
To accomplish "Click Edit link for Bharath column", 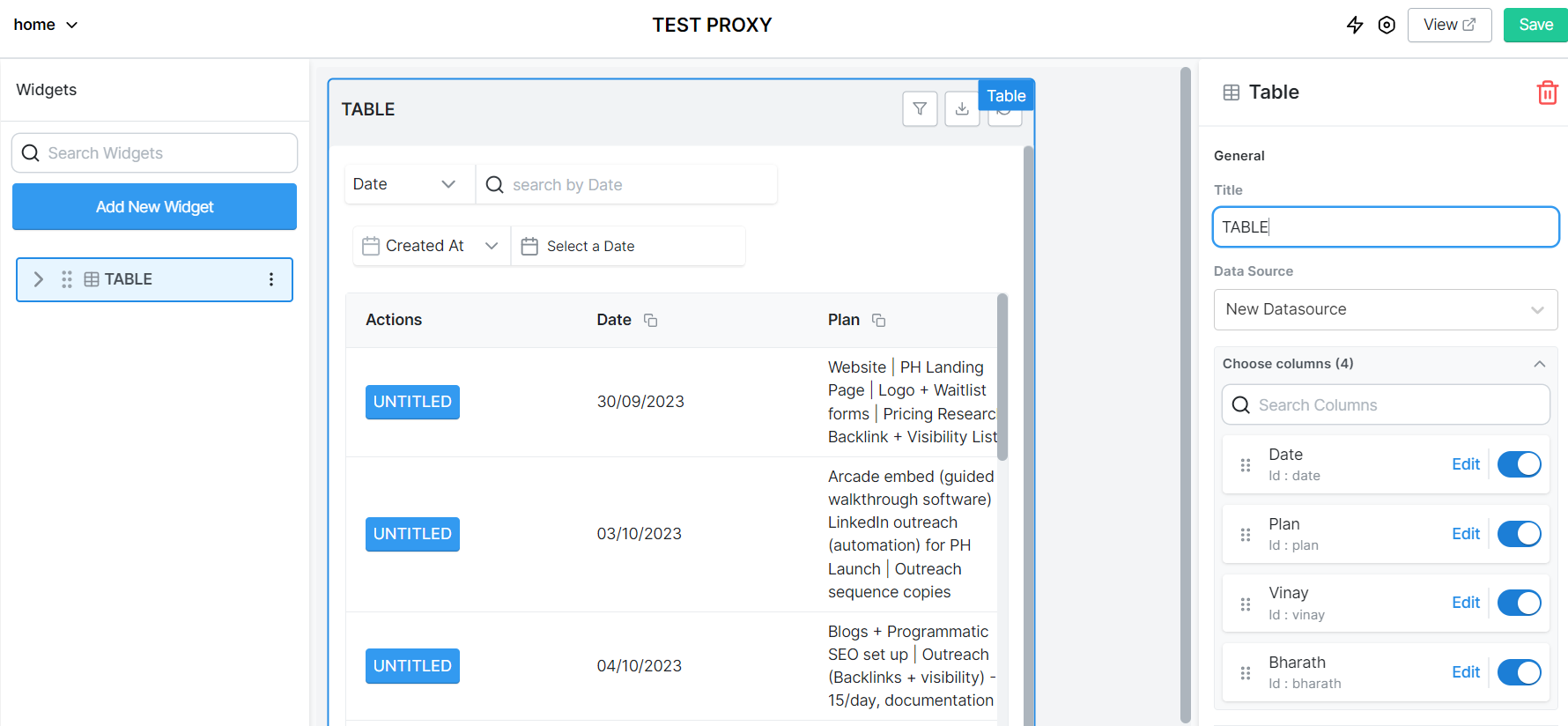I will (x=1465, y=672).
